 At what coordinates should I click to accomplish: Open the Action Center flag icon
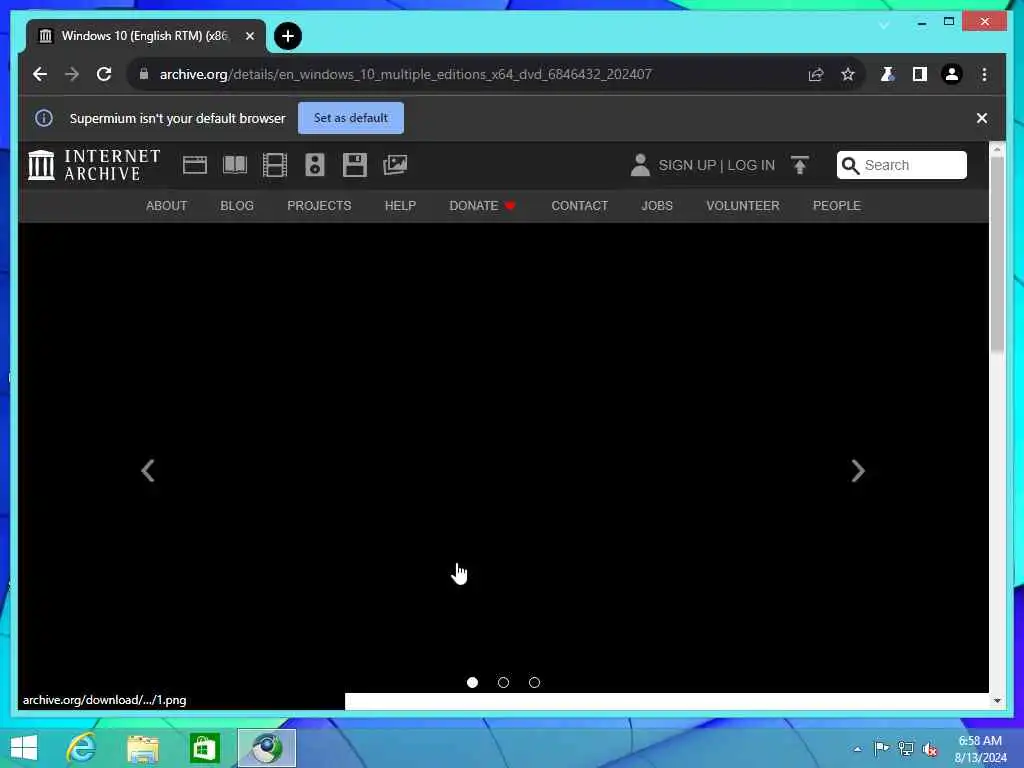(x=881, y=748)
